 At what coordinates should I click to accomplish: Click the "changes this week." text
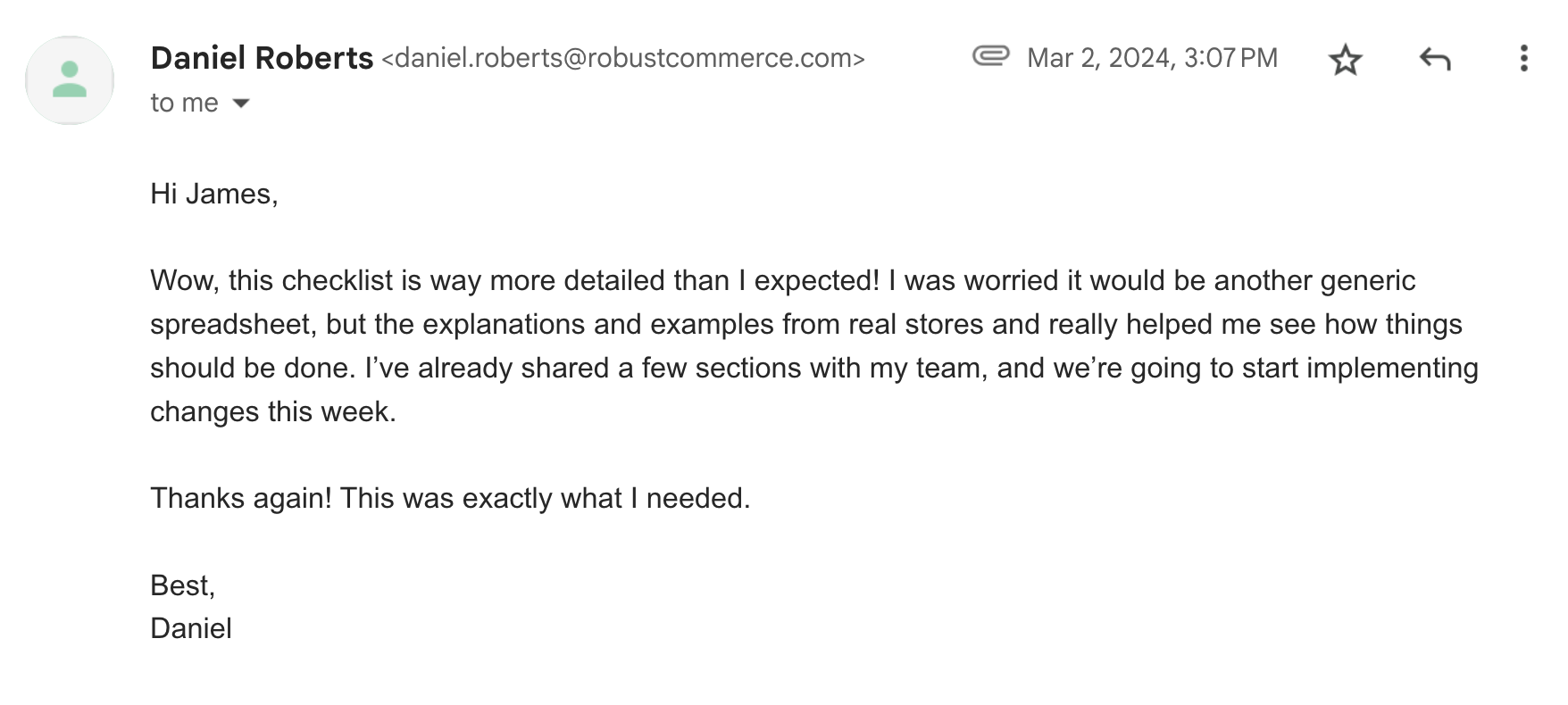[272, 411]
